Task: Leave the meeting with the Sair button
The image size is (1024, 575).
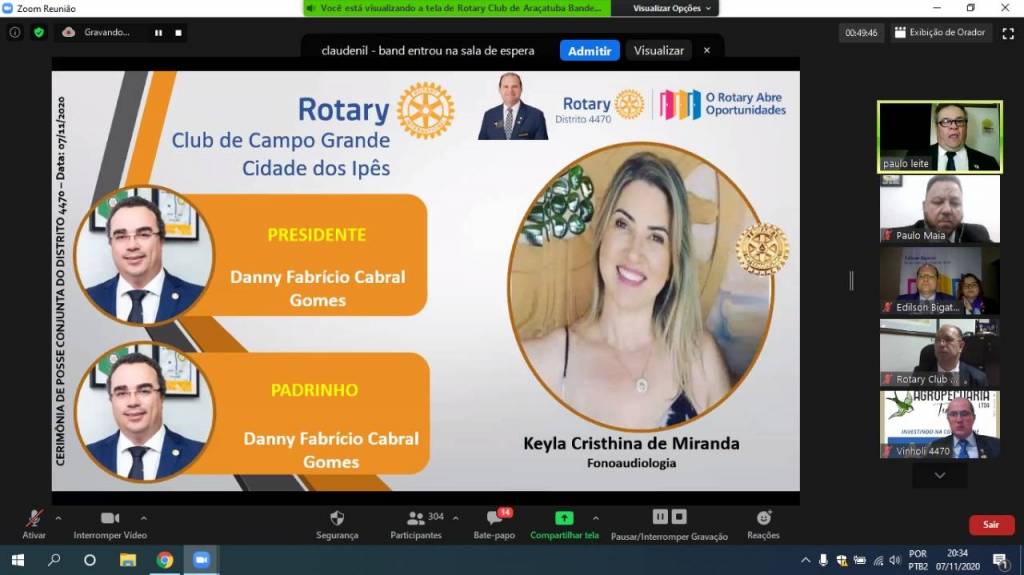Action: (990, 524)
